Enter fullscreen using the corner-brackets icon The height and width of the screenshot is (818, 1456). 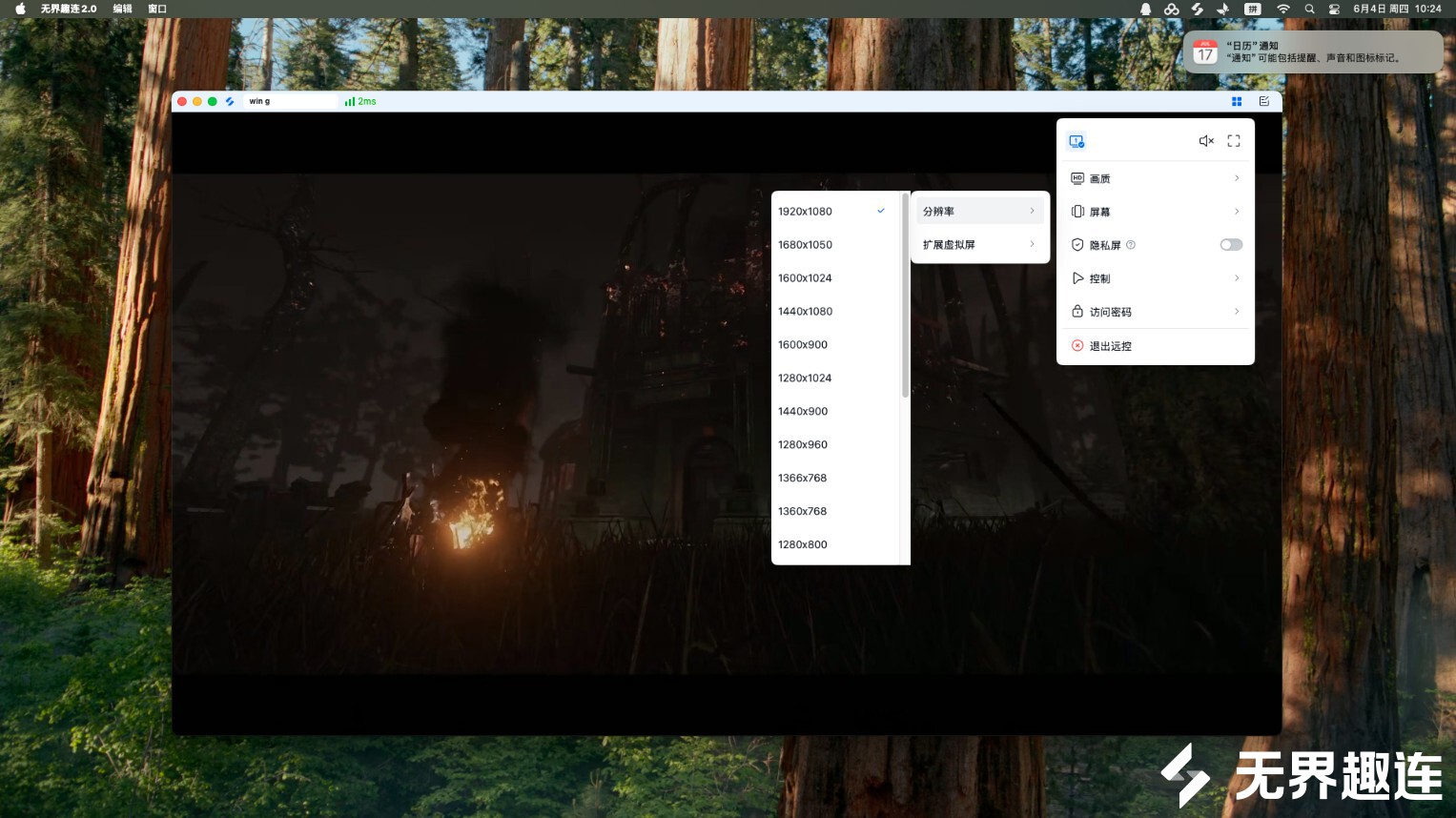1234,141
